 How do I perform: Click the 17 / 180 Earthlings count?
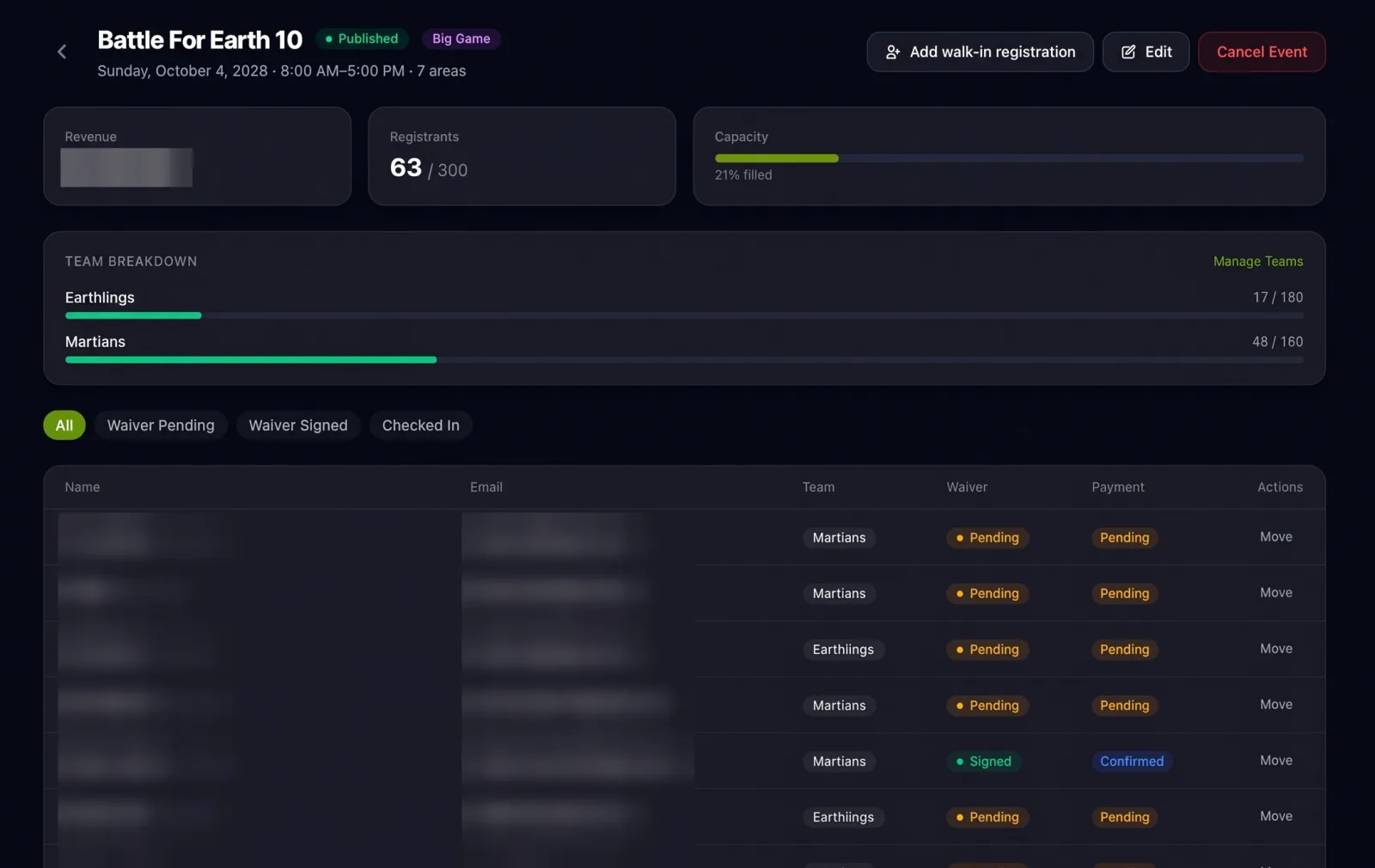click(x=1277, y=297)
